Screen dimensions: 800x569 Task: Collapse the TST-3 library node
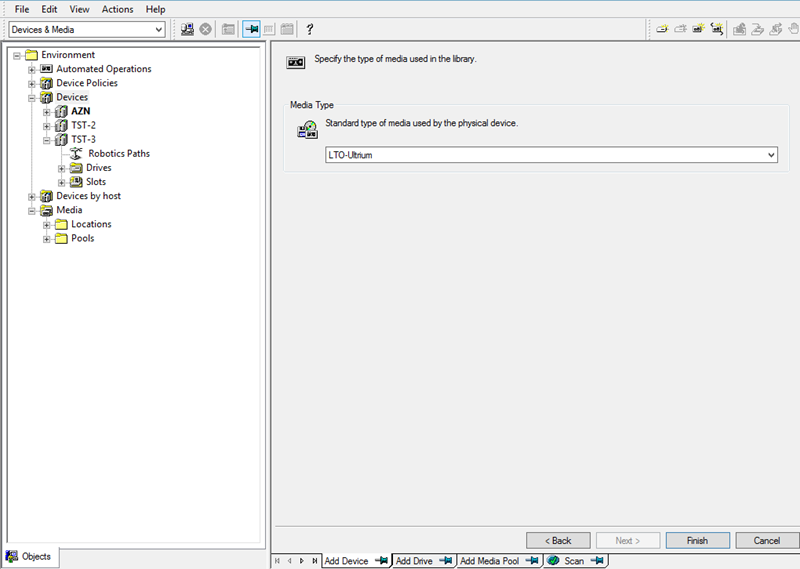[46, 140]
